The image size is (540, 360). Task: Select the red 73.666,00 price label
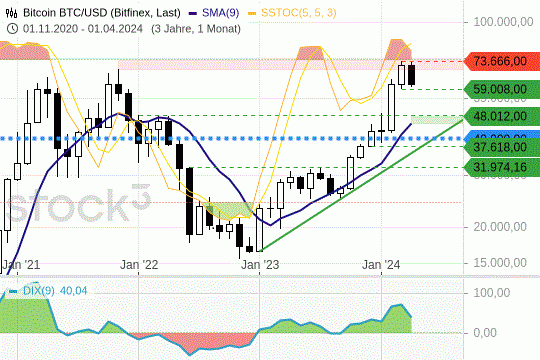click(x=502, y=61)
